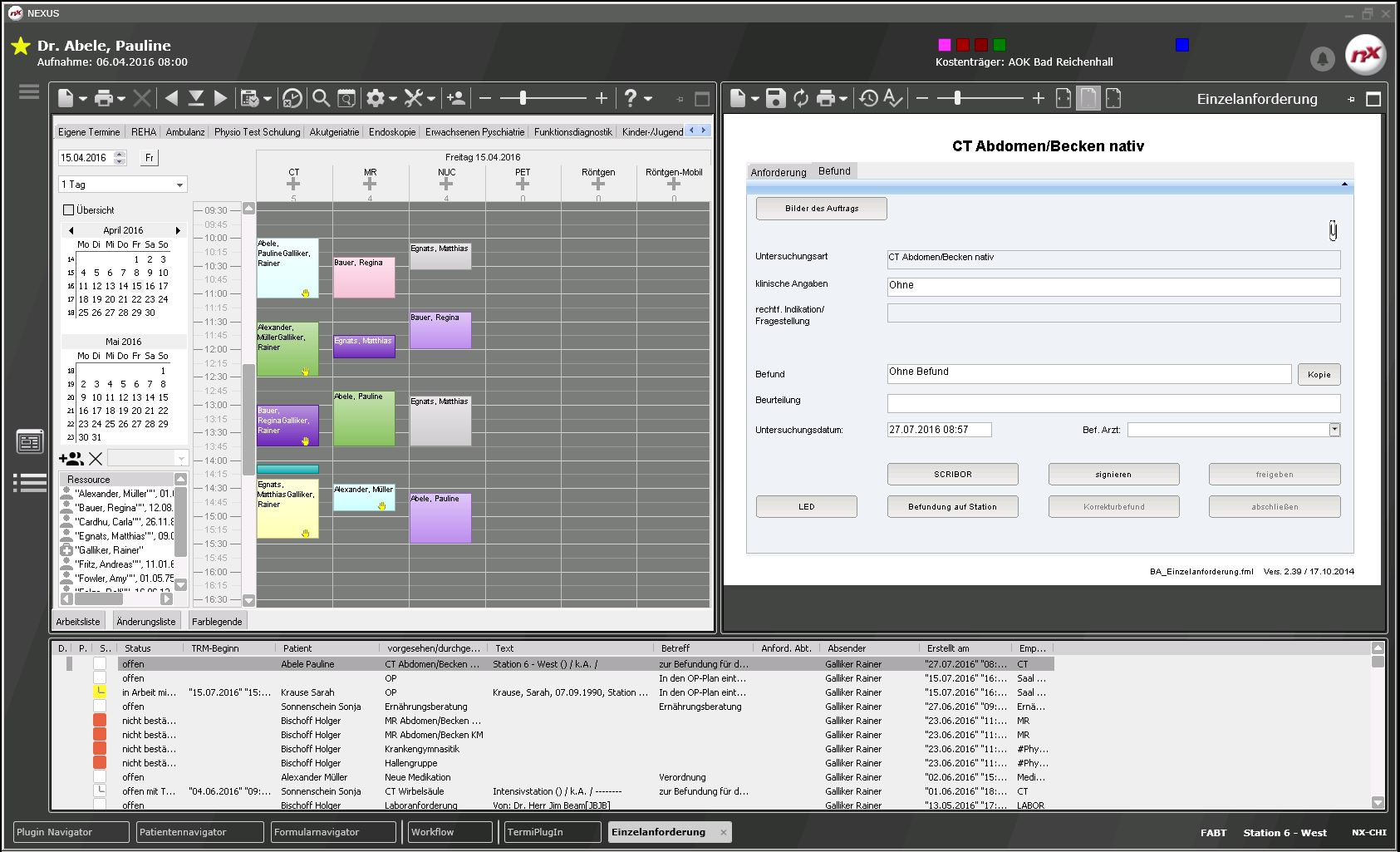This screenshot has height=852, width=1400.
Task: Click into the klinische Angaben field
Action: (1113, 286)
